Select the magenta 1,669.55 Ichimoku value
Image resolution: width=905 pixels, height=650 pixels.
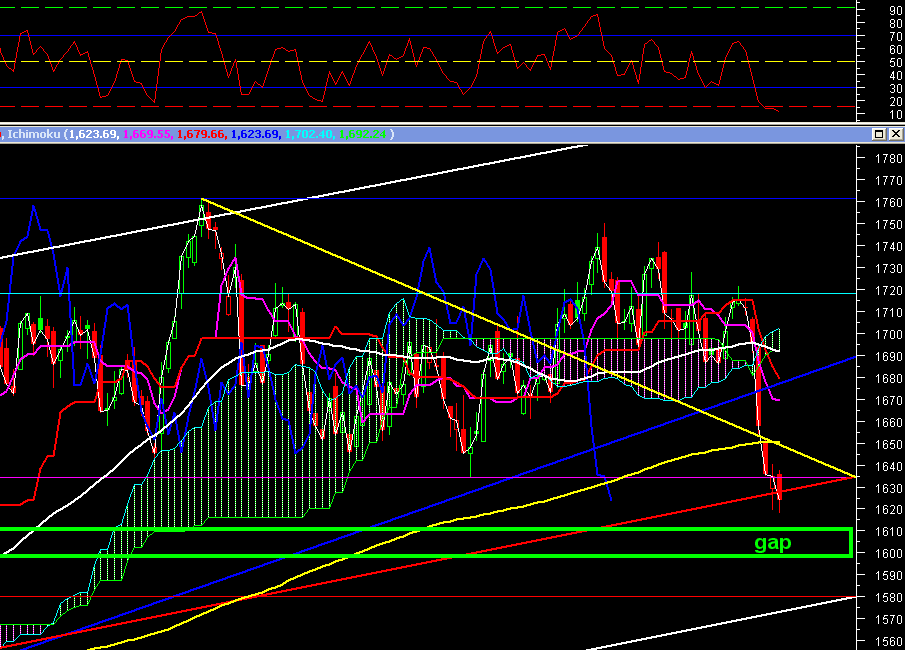147,134
